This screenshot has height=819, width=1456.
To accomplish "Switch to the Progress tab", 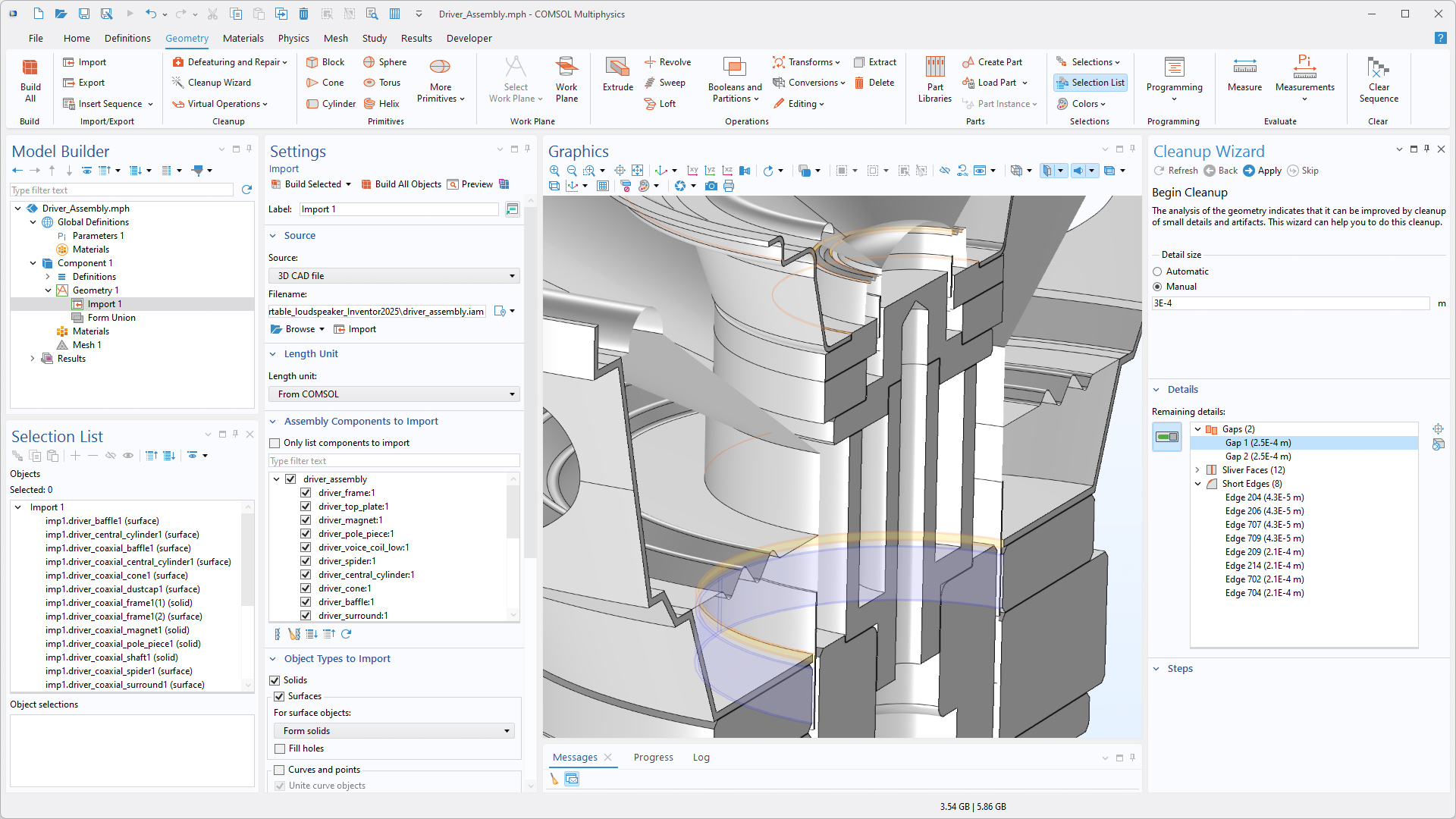I will (x=653, y=757).
